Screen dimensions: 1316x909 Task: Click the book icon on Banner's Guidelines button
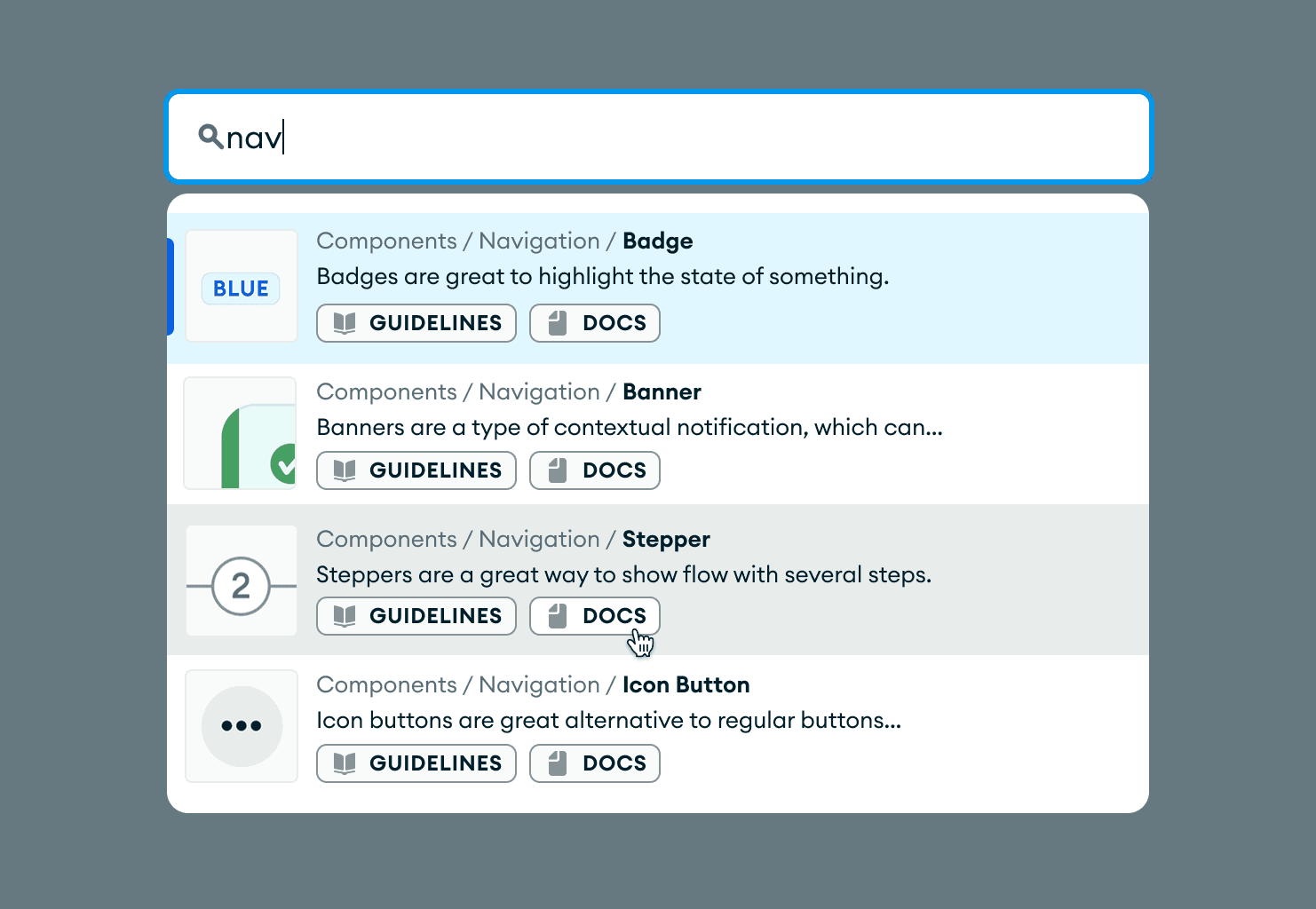pyautogui.click(x=345, y=470)
